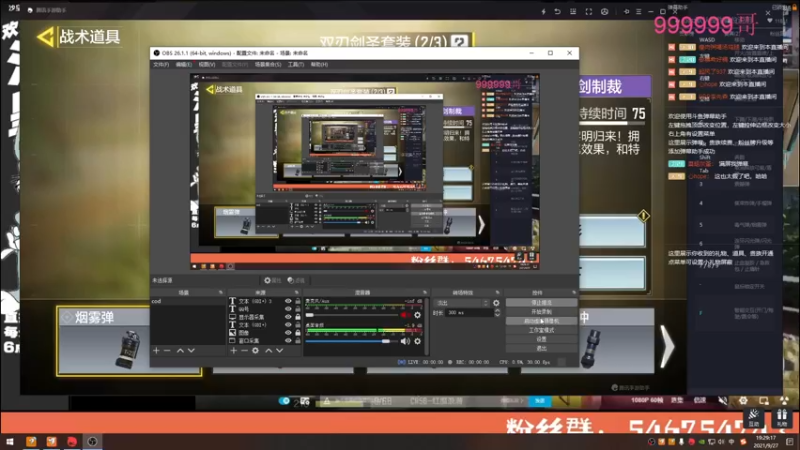
Task: Toggle lock on 显示器采集 source
Action: click(x=298, y=317)
